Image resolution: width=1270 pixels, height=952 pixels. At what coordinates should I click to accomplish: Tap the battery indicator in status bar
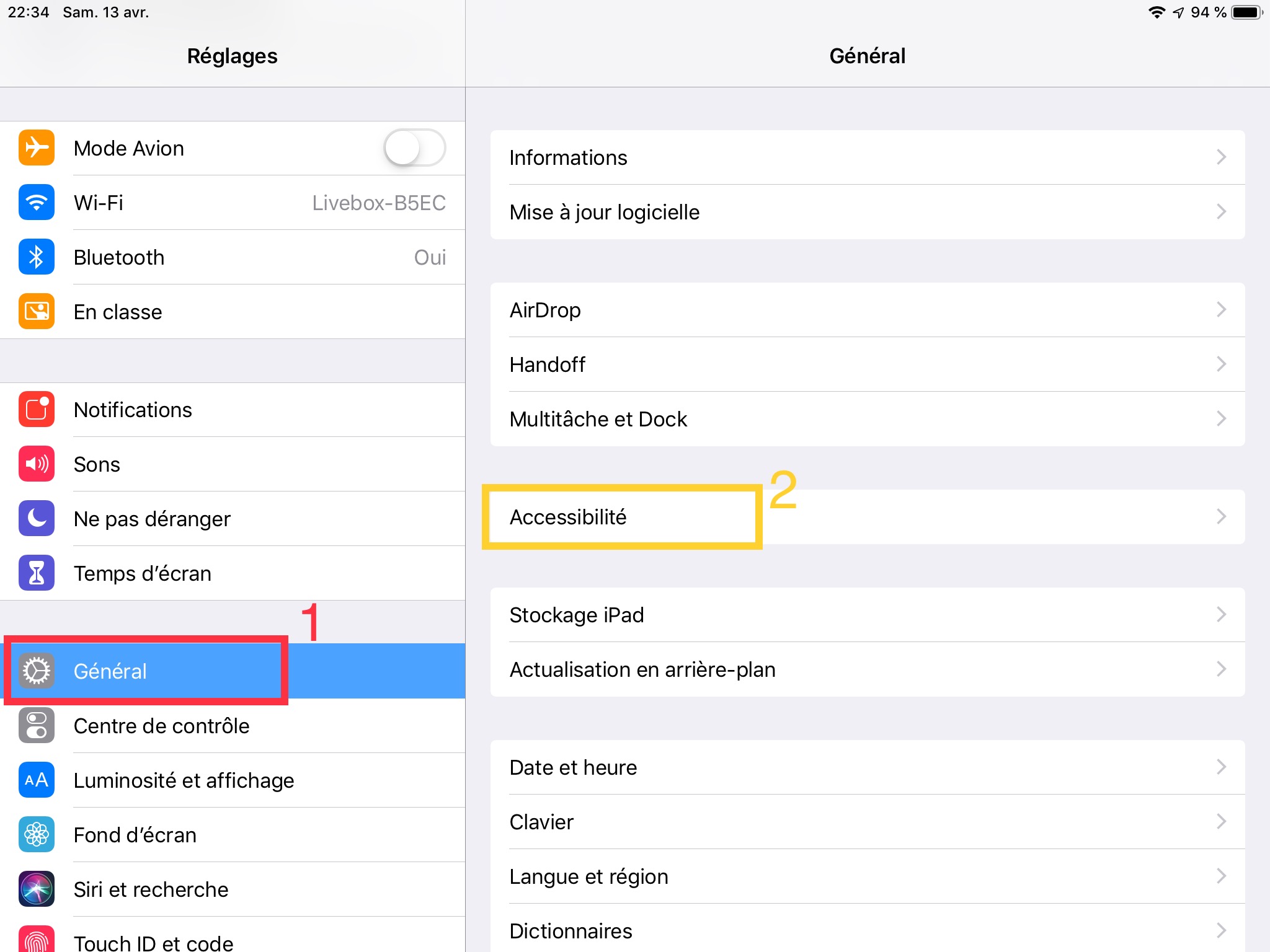click(x=1246, y=12)
